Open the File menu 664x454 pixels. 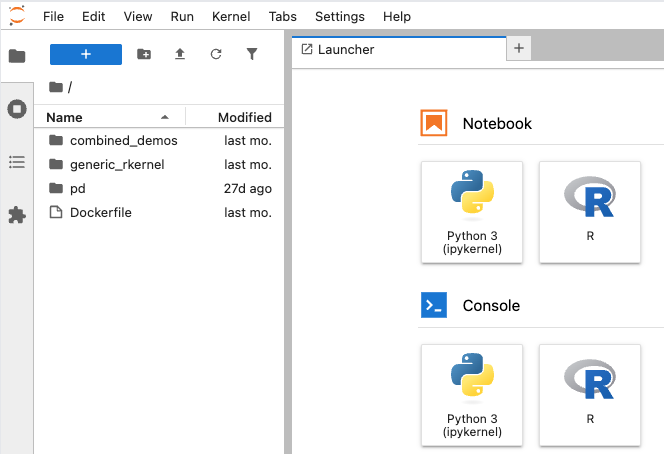click(x=53, y=17)
